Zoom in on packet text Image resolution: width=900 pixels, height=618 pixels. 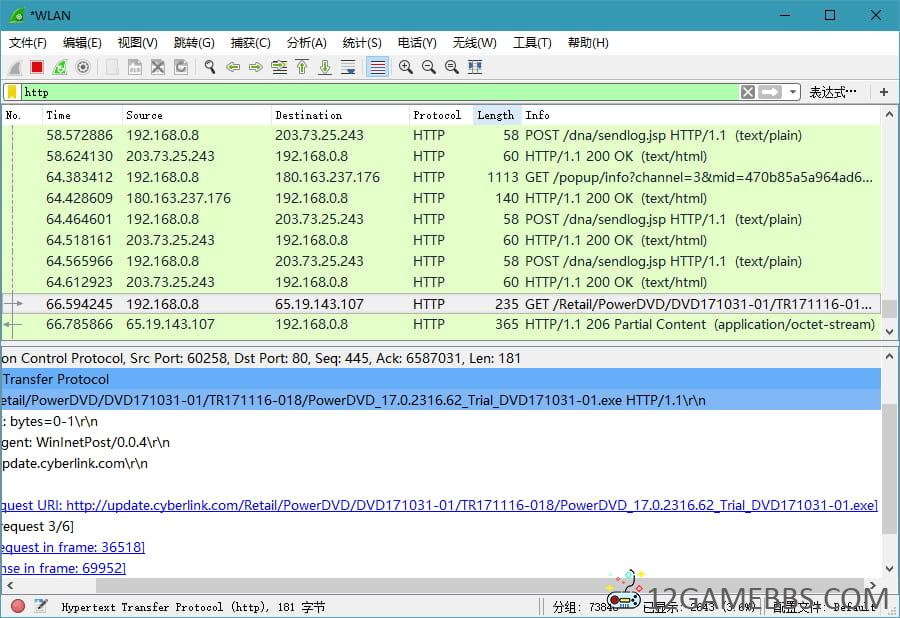point(406,67)
